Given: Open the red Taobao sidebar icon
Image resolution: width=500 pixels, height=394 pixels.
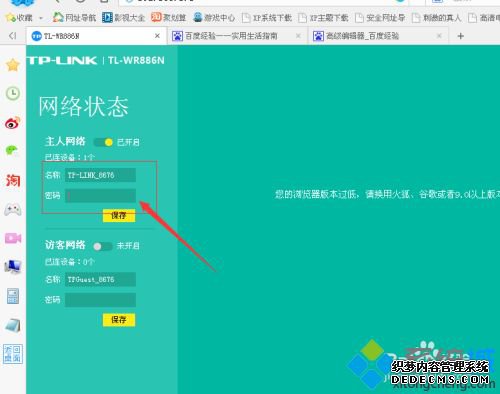Looking at the screenshot, I should tap(13, 180).
